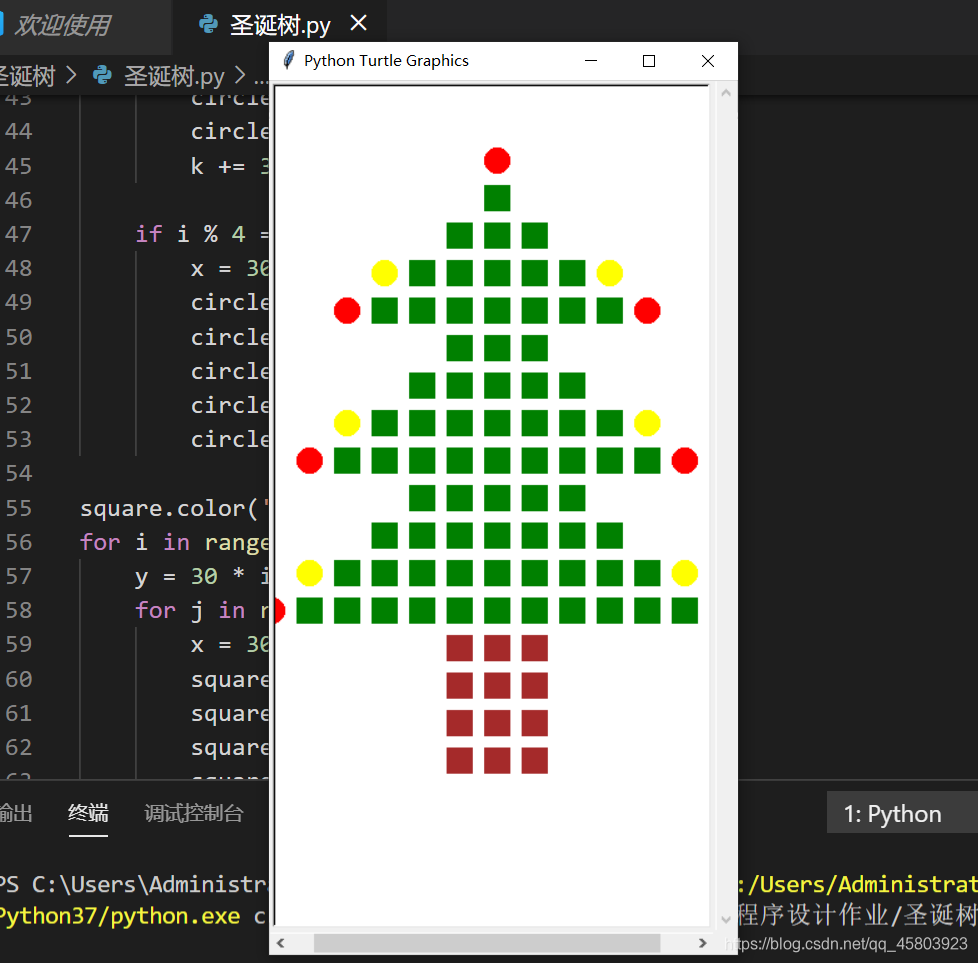Click the Turtle Graphics feather icon
This screenshot has width=978, height=963.
point(288,60)
